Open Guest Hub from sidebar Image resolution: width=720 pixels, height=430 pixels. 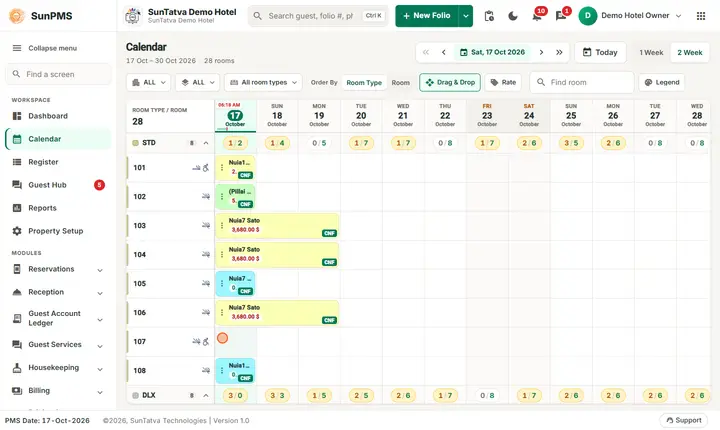58,185
